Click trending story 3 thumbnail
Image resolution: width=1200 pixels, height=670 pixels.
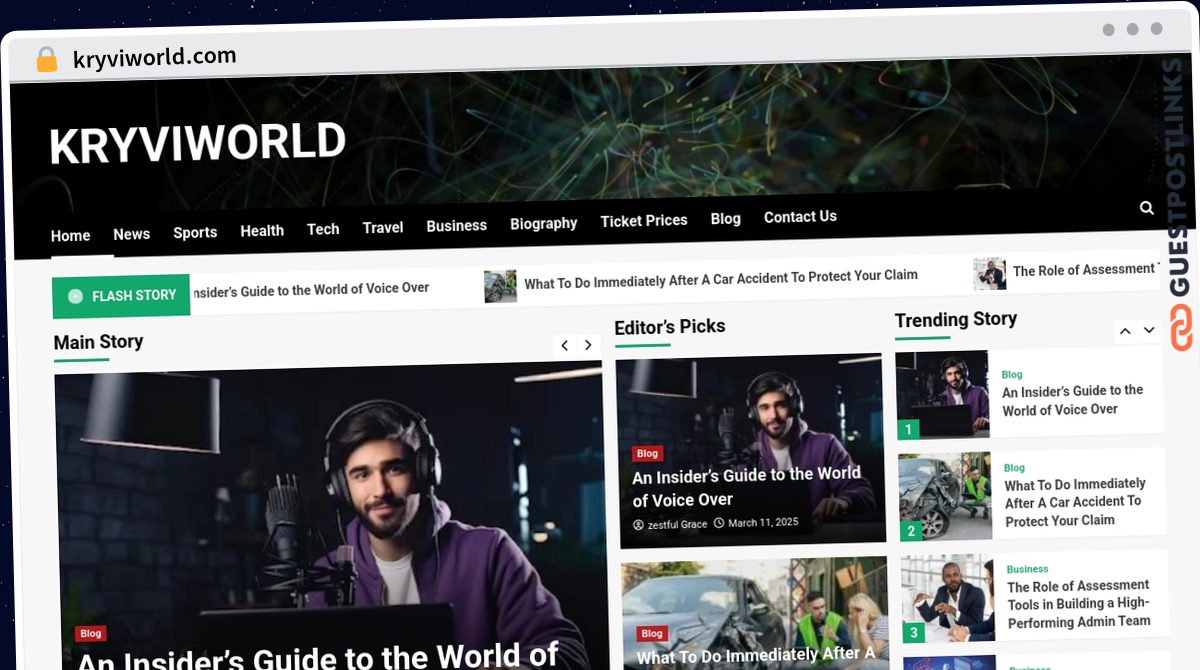click(x=948, y=599)
